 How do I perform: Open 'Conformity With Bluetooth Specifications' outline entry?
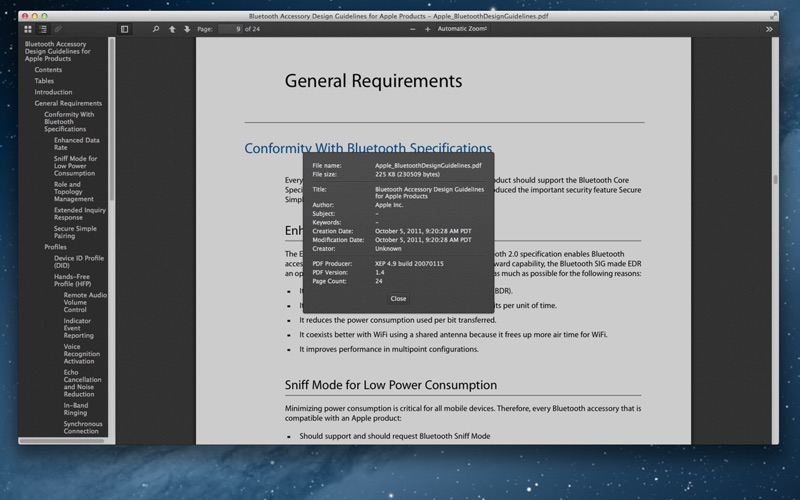coord(69,121)
